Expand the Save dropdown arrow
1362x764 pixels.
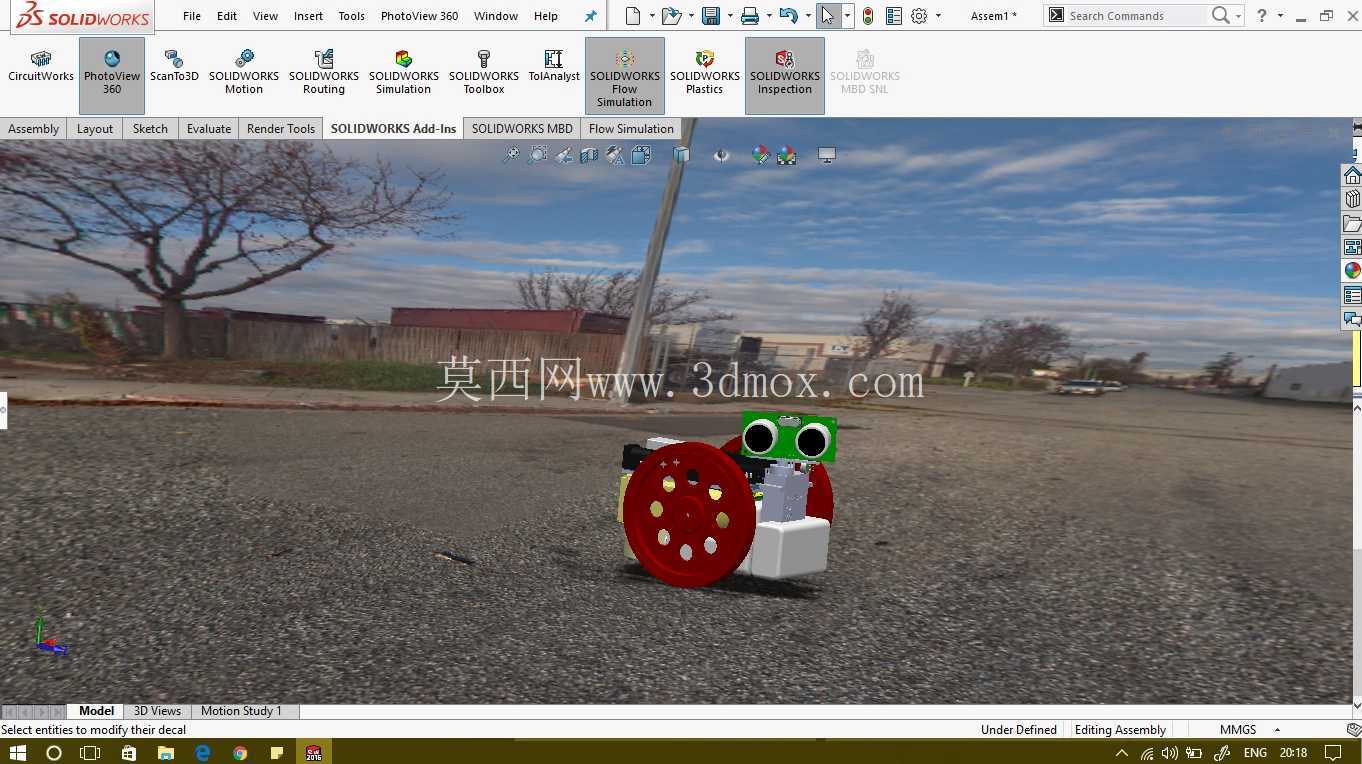tap(730, 16)
